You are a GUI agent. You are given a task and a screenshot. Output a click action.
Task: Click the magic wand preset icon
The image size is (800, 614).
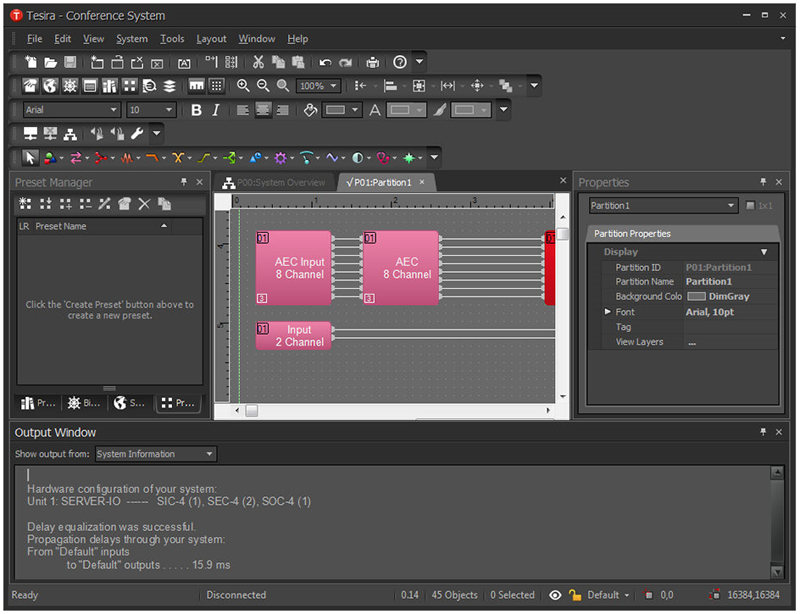[105, 204]
